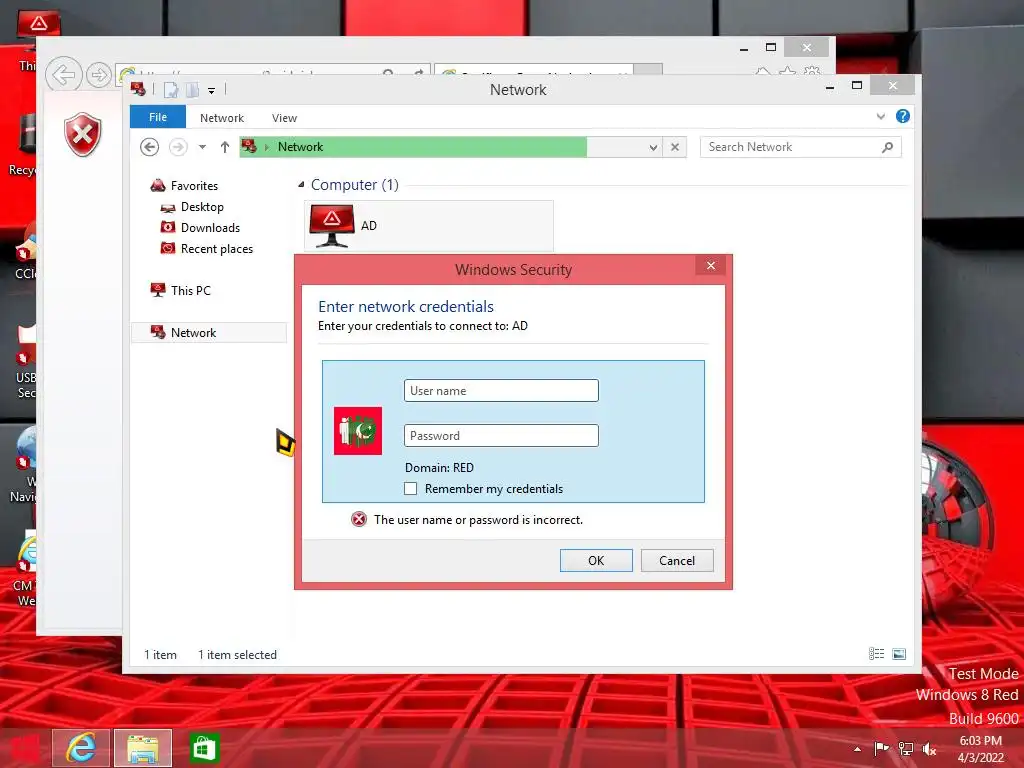Screen dimensions: 1024x768
Task: Click the credential user tile picture
Action: coord(358,431)
